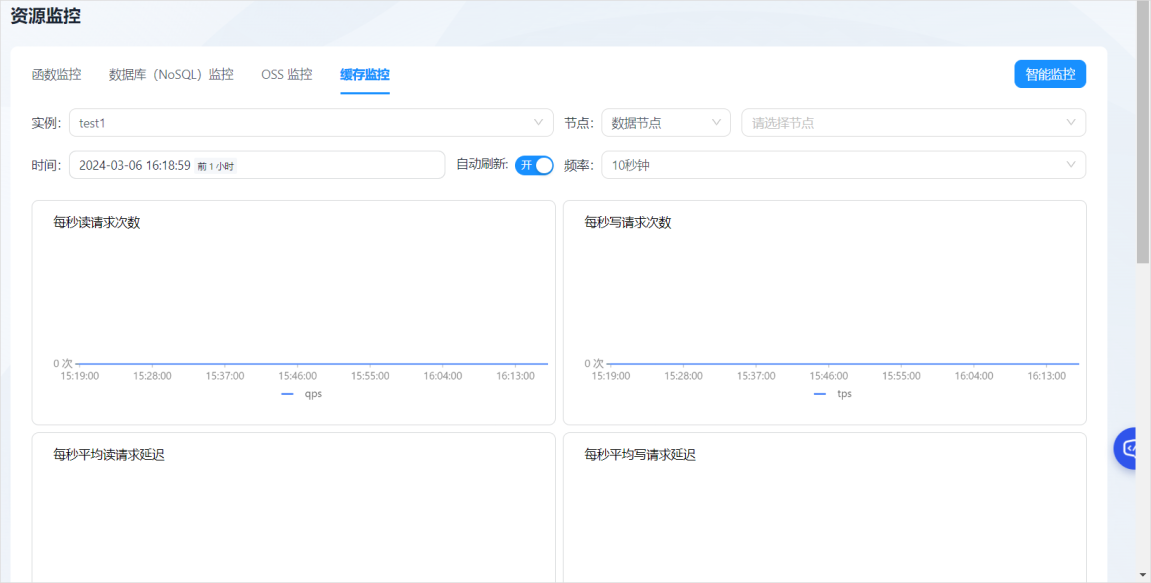Toggle the qps legend in read requests chart
The height and width of the screenshot is (583, 1151).
[302, 394]
